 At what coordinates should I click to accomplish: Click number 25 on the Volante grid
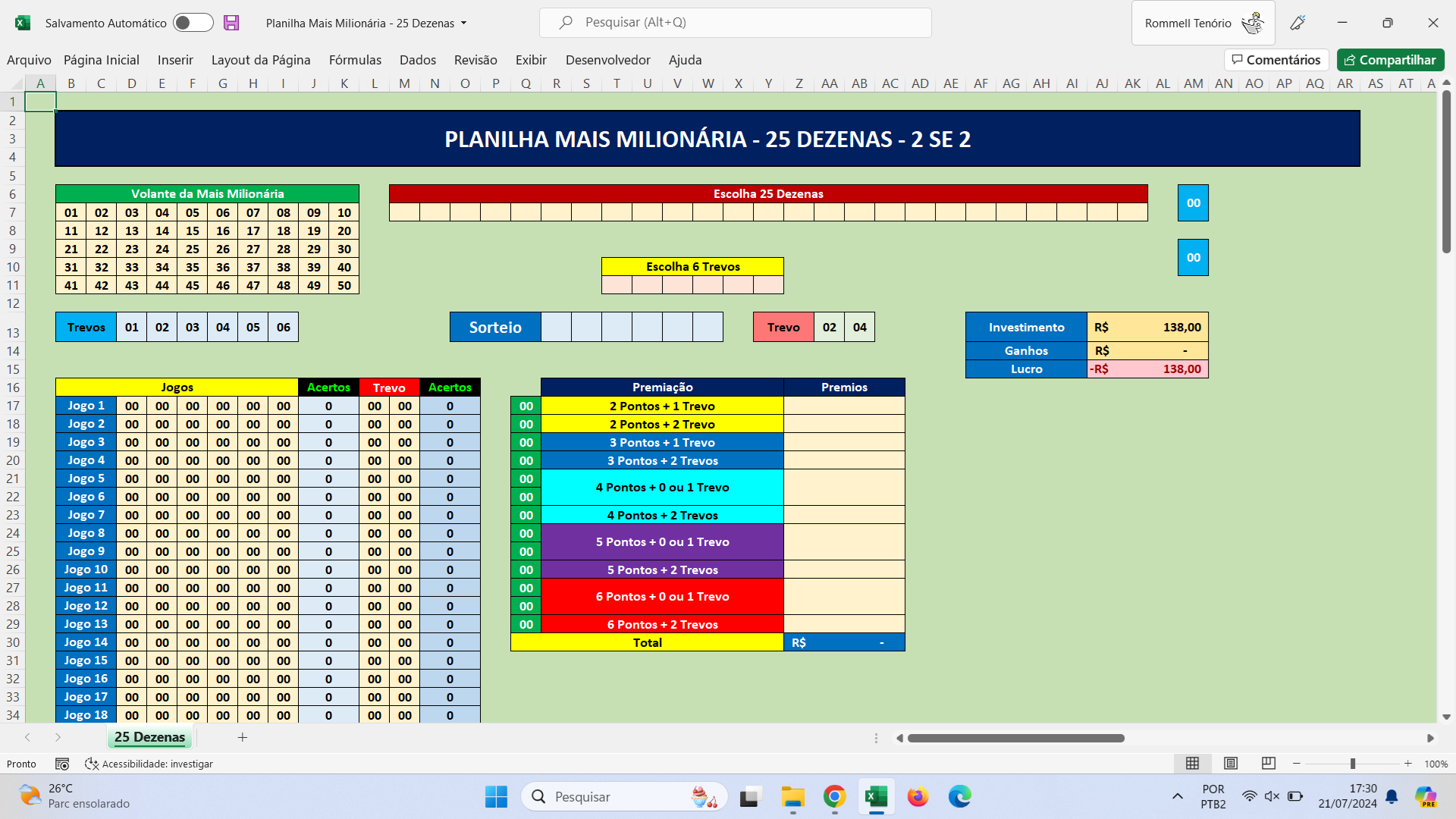[x=193, y=249]
